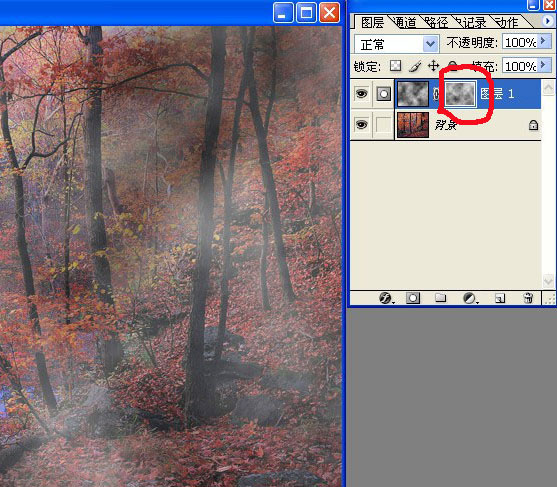Image resolution: width=557 pixels, height=487 pixels.
Task: Lock transparent pixels icon
Action: tap(395, 66)
